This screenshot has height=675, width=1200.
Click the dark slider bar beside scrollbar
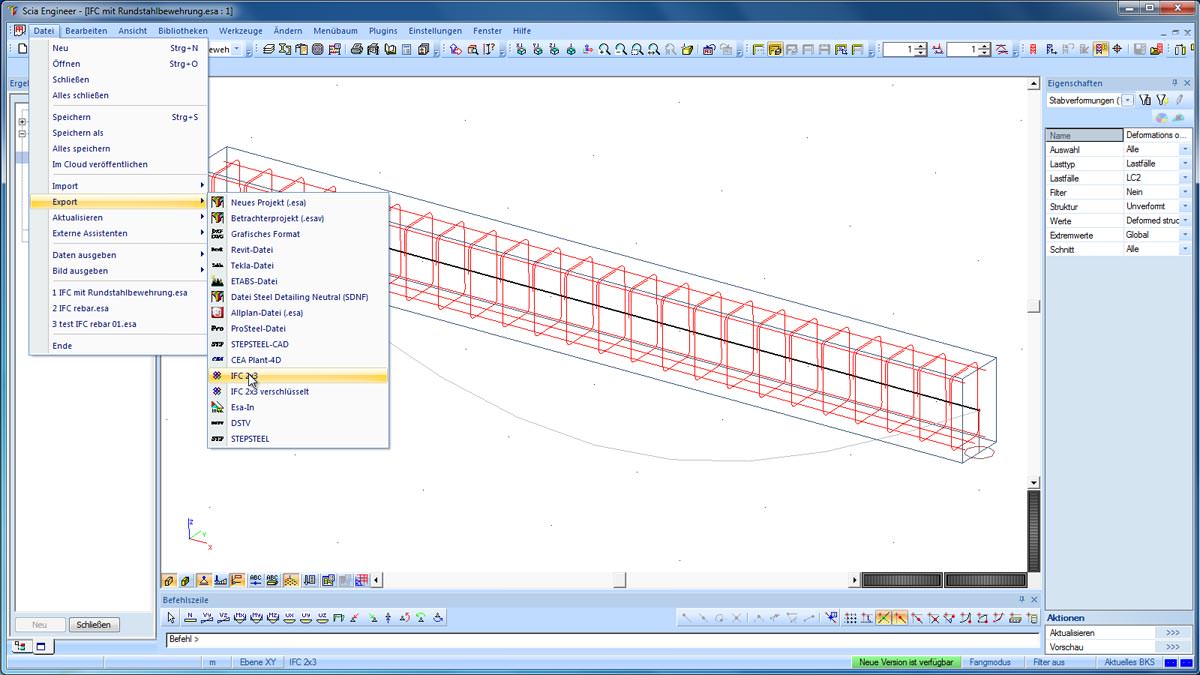(900, 580)
